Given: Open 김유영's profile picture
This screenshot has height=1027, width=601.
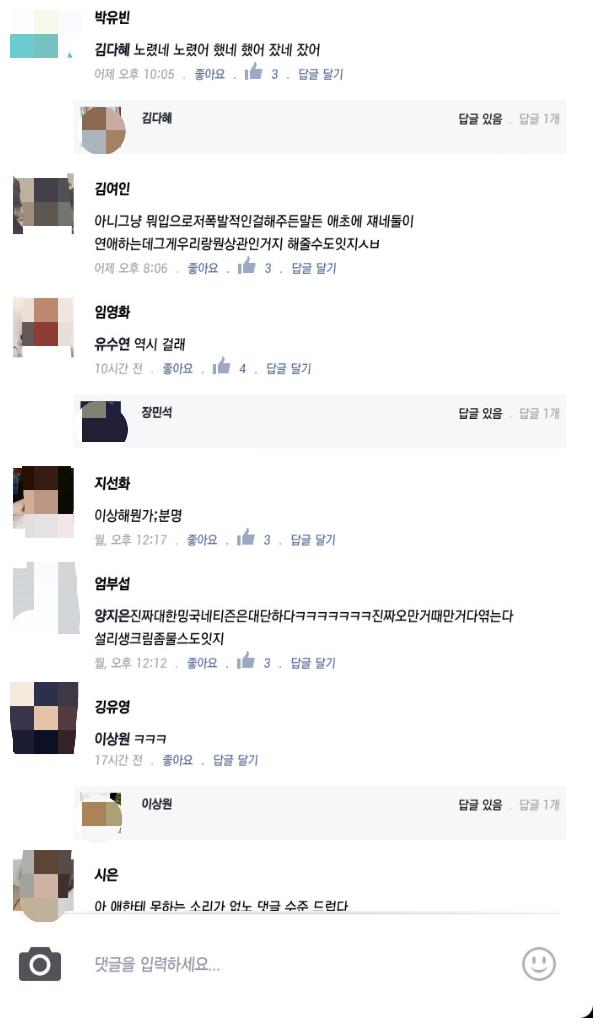Looking at the screenshot, I should tap(44, 718).
